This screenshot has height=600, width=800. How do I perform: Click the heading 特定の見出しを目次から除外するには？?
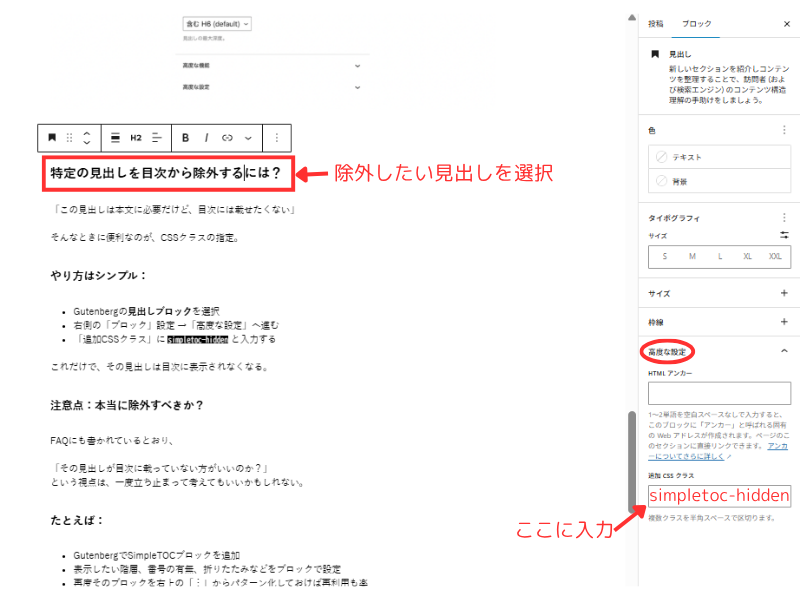[x=165, y=173]
